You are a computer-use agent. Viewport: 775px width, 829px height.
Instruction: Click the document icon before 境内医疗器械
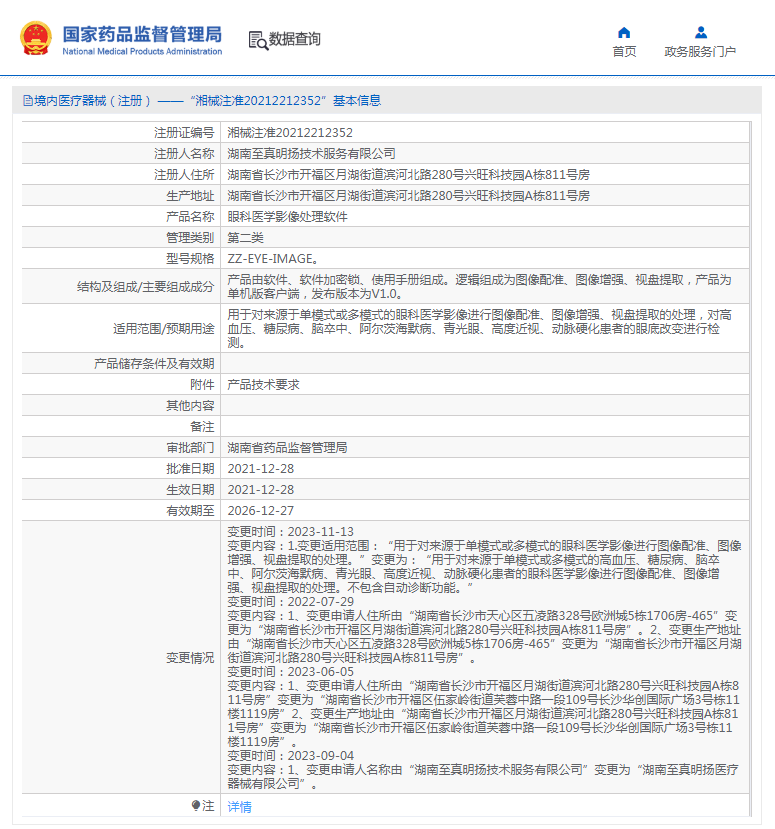coord(27,100)
